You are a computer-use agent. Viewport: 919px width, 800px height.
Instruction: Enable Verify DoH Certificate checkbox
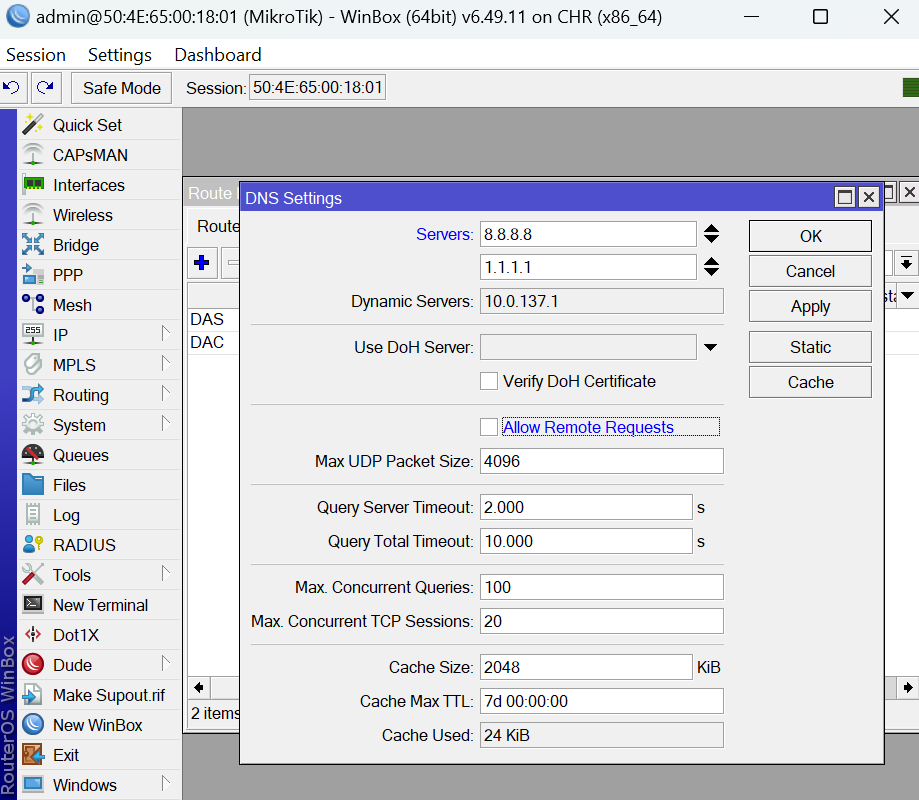point(489,381)
